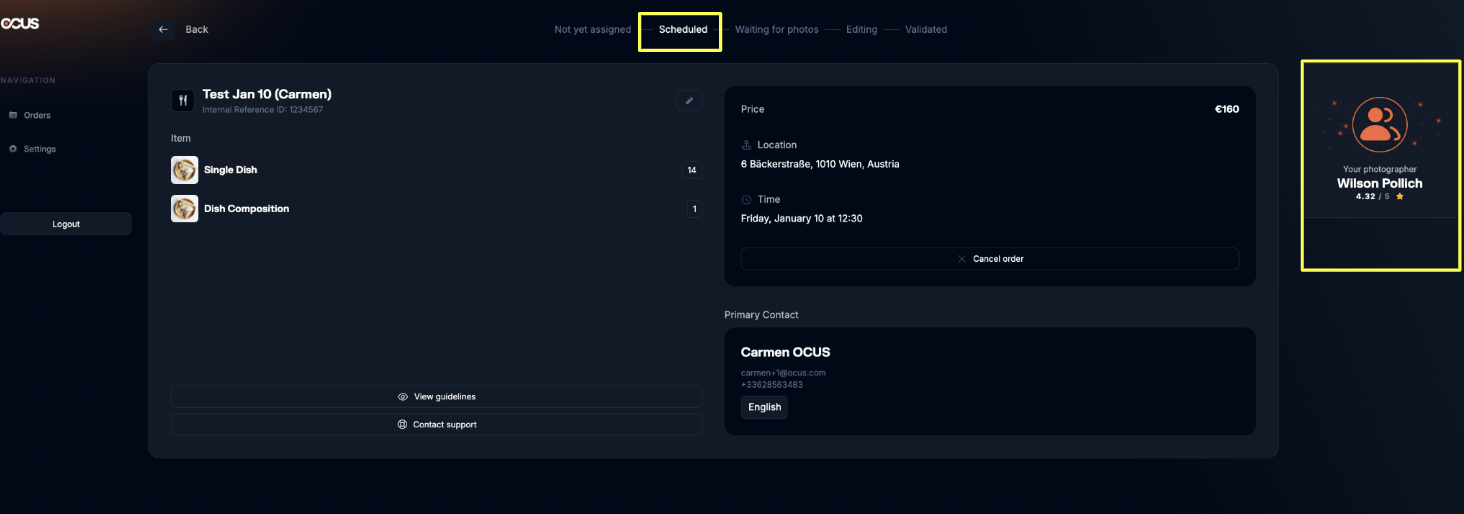Click the Single Dish thumbnail

point(184,170)
